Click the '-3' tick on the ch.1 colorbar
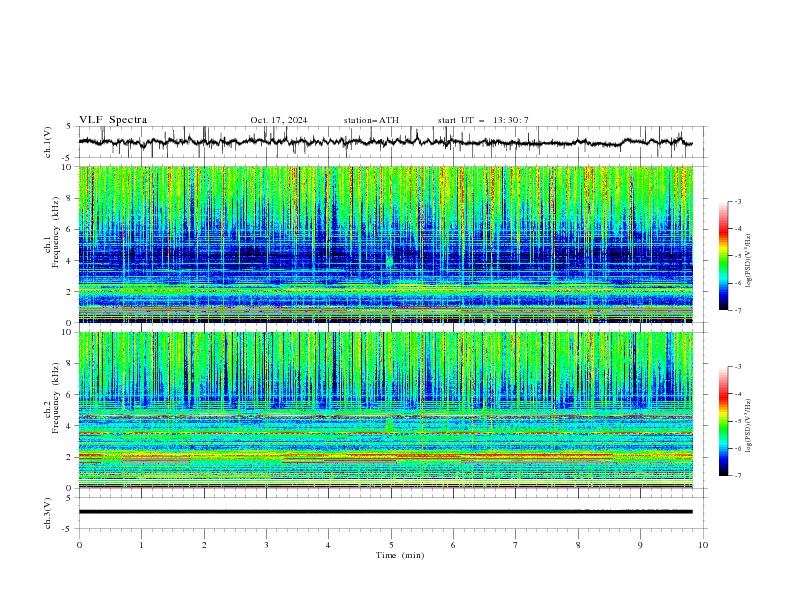 [x=738, y=201]
